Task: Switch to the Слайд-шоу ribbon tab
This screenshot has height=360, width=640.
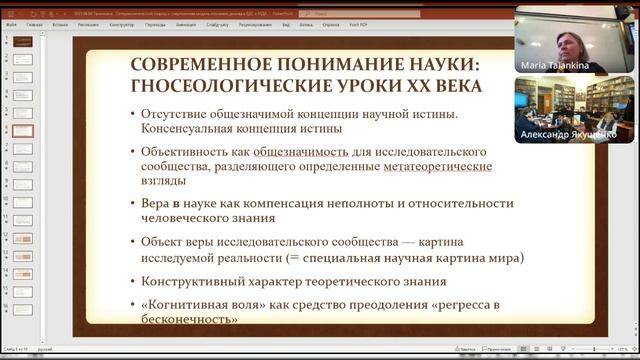Action: click(217, 25)
